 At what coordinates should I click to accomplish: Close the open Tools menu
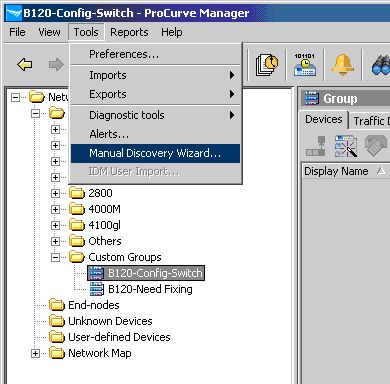[x=86, y=32]
